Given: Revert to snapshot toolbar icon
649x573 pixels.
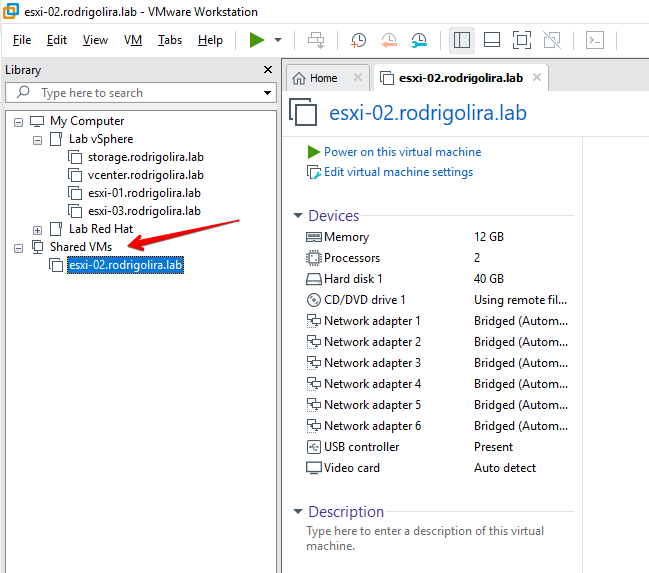Looking at the screenshot, I should pyautogui.click(x=389, y=40).
